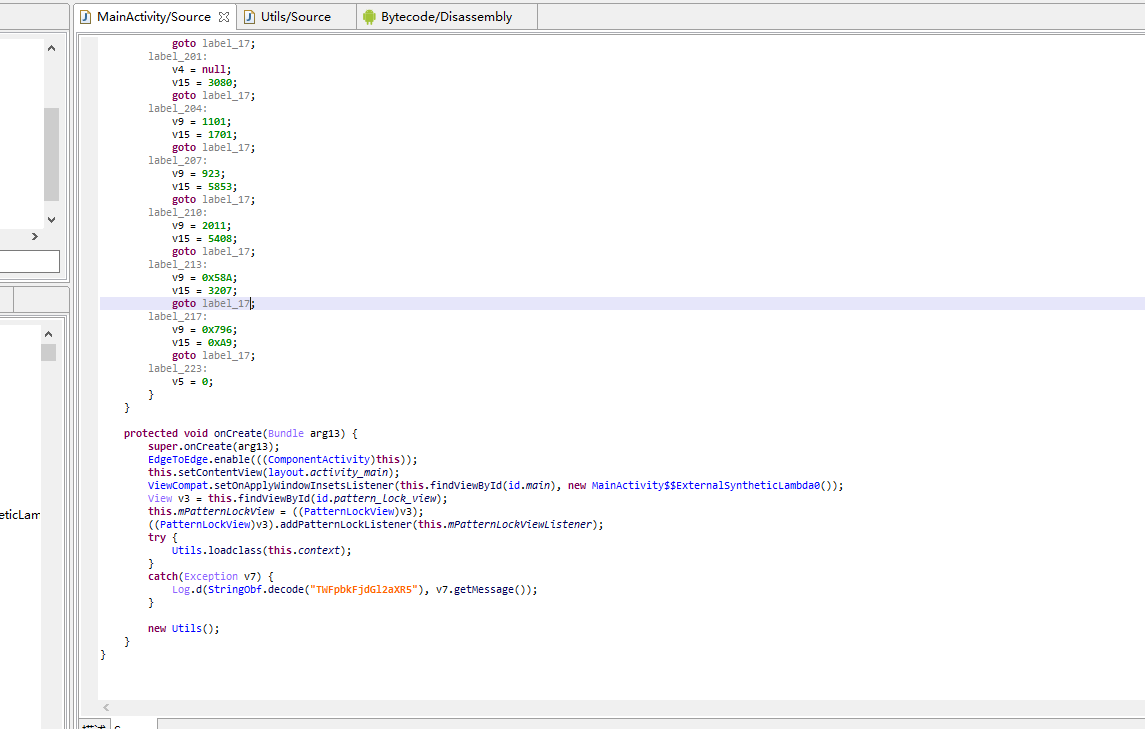Click the onCreate method name in its declaration

tap(237, 433)
